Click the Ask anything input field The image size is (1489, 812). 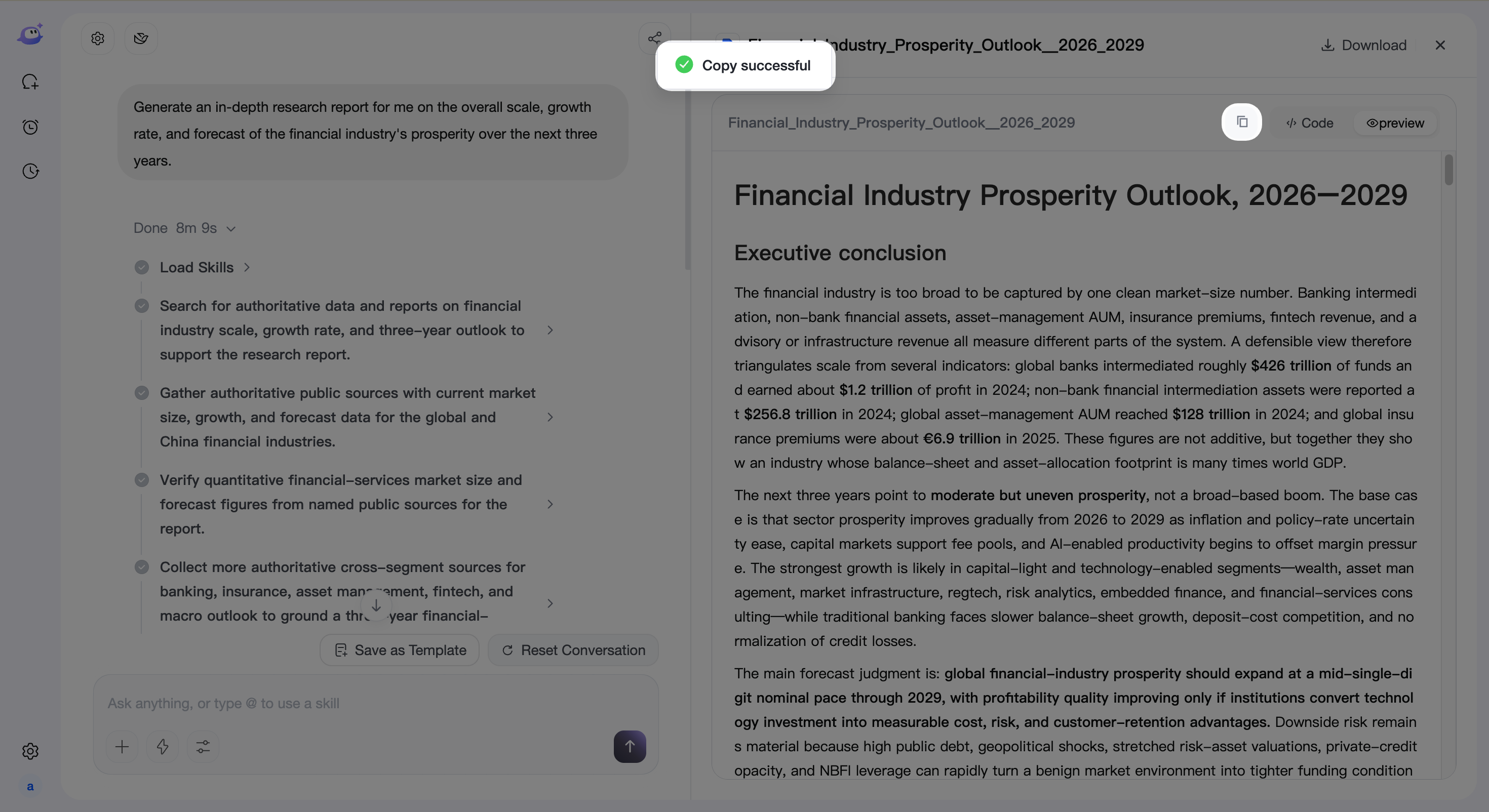pos(376,703)
